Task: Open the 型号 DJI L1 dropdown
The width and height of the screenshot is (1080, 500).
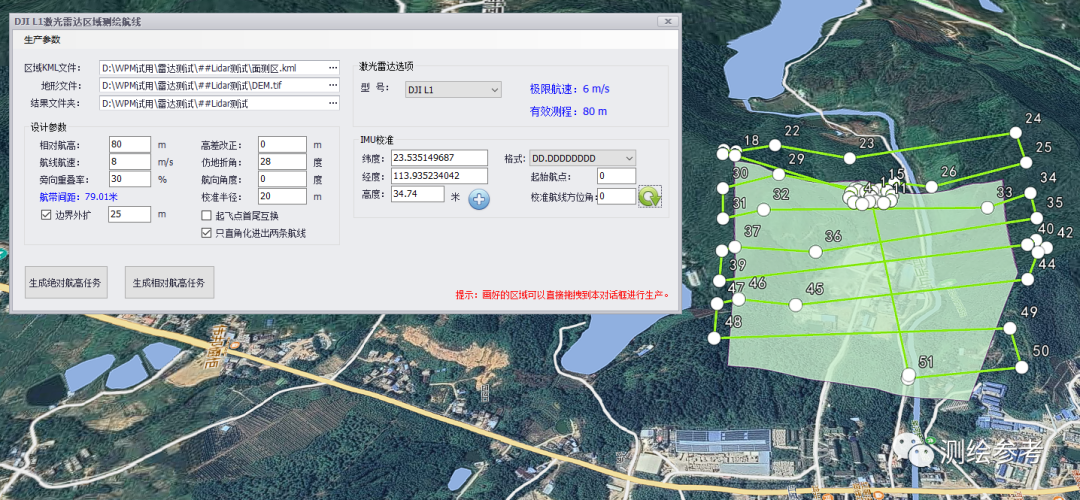Action: pyautogui.click(x=453, y=90)
